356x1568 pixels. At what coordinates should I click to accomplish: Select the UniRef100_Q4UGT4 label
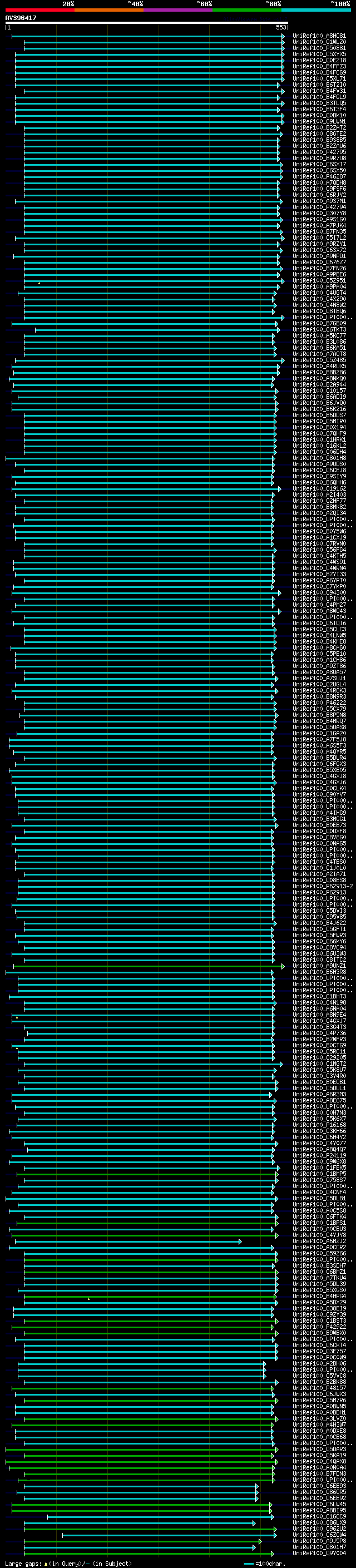coord(319,293)
